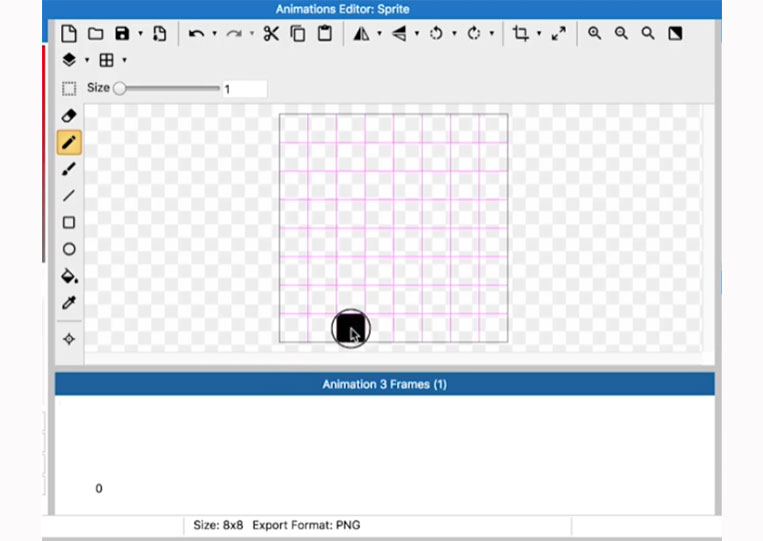Click the Crop tool icon
The image size is (763, 541).
tap(521, 34)
